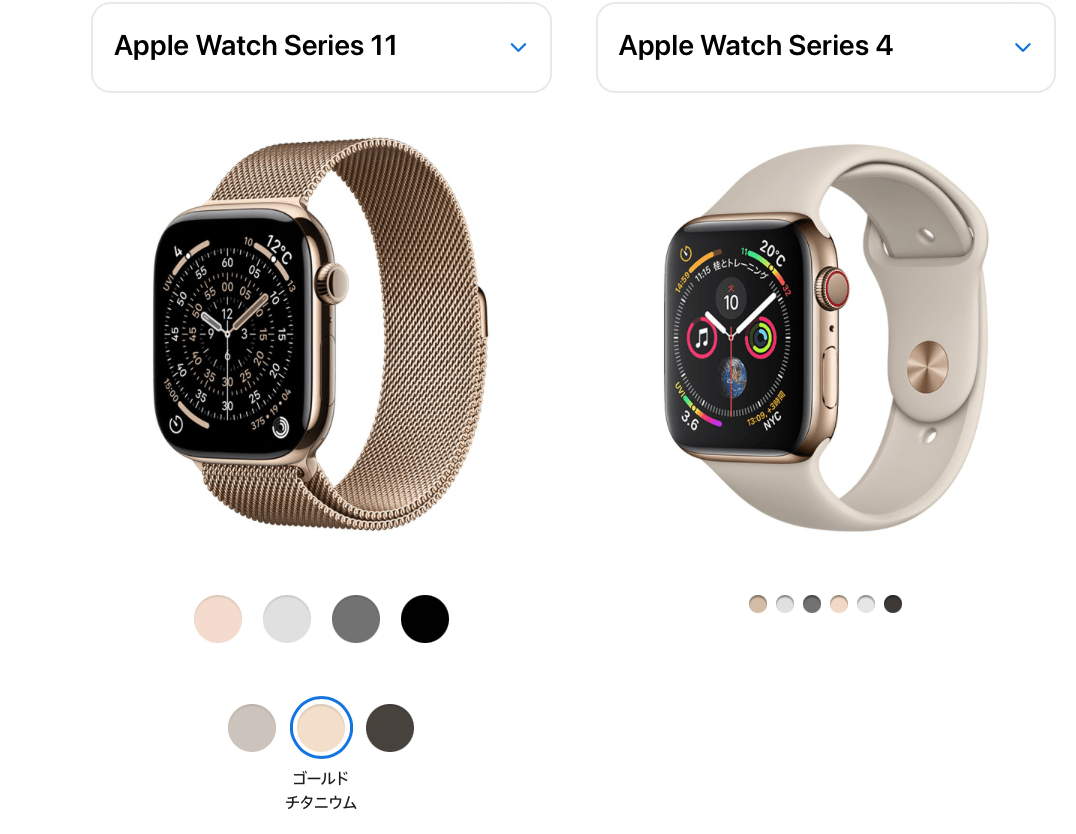This screenshot has width=1076, height=834.
Task: Choose the natural titanium beige-gray swatch
Action: (x=252, y=728)
